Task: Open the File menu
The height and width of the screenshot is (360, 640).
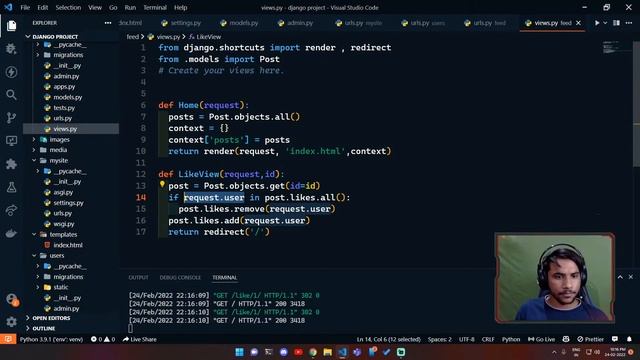Action: [25, 7]
